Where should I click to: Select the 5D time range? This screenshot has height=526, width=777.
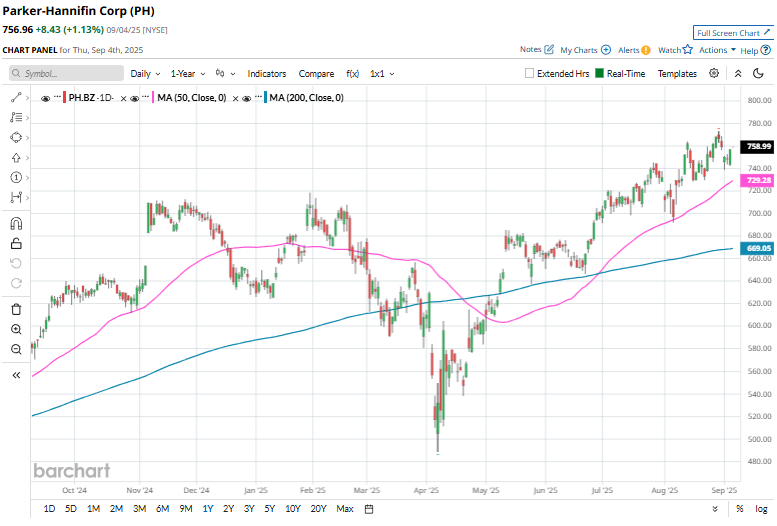(x=71, y=509)
